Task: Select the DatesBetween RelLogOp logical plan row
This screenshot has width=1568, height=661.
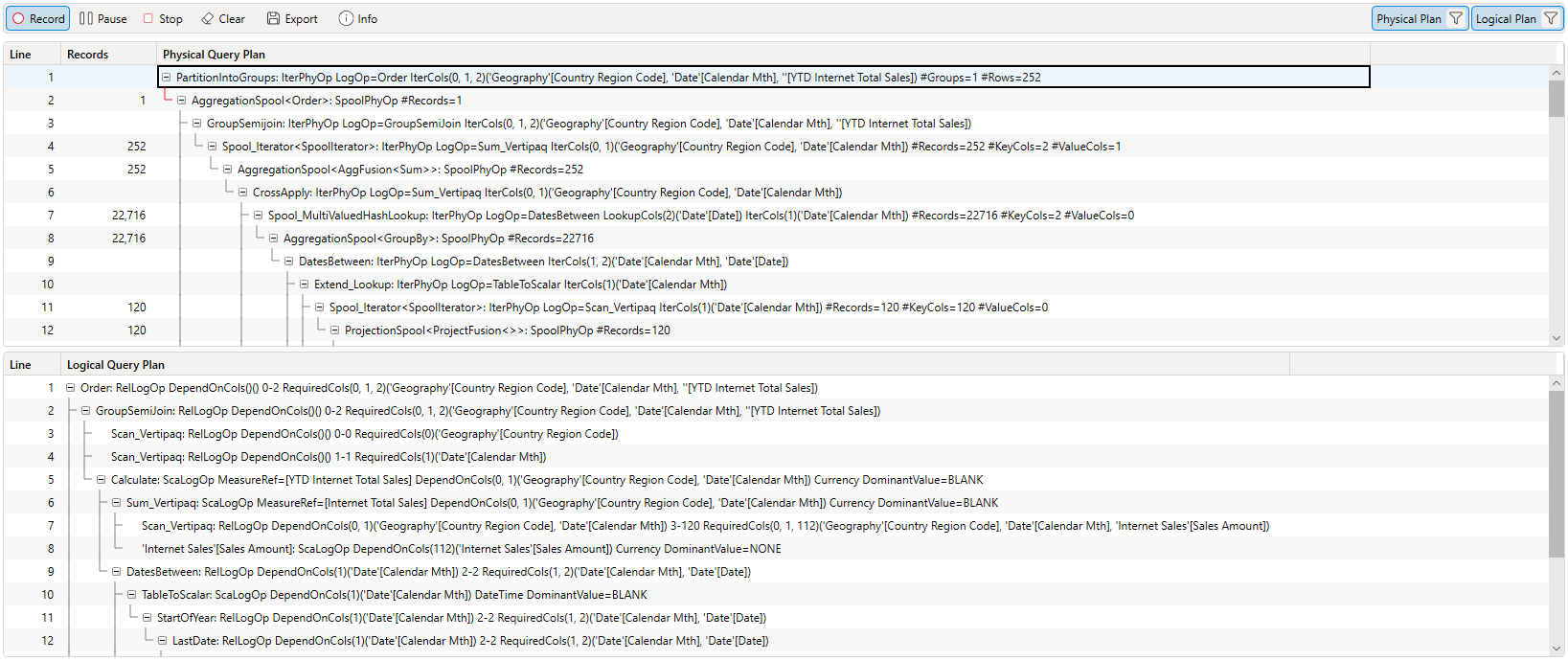Action: pyautogui.click(x=438, y=572)
